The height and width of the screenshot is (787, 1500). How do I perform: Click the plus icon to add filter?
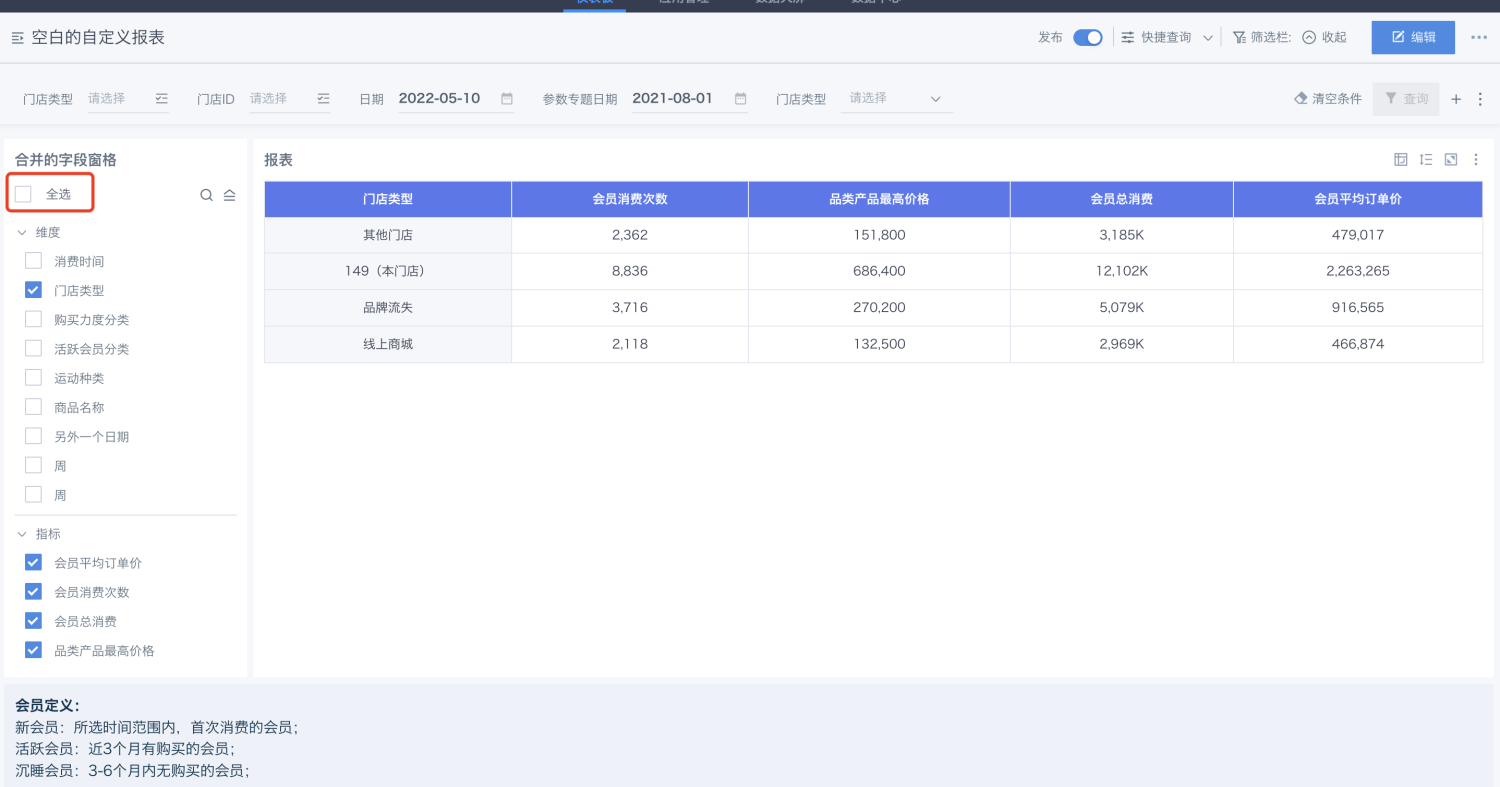click(1456, 99)
